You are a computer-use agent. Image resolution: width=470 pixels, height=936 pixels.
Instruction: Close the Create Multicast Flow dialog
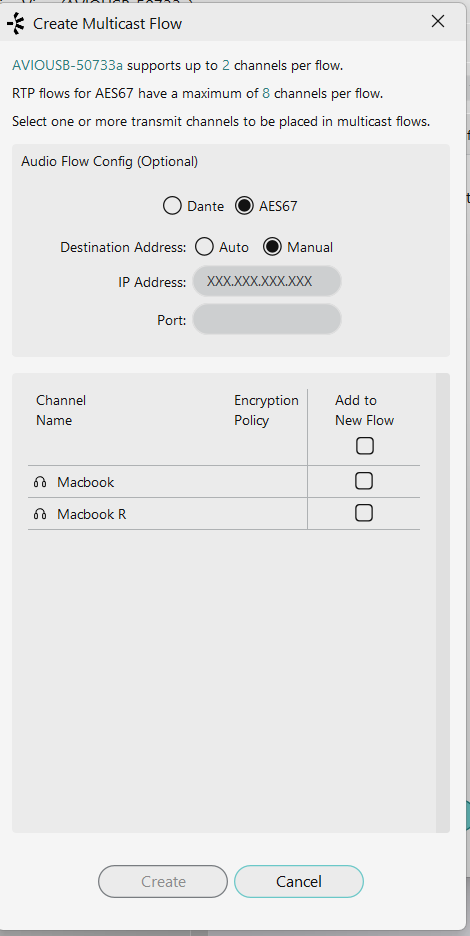438,21
